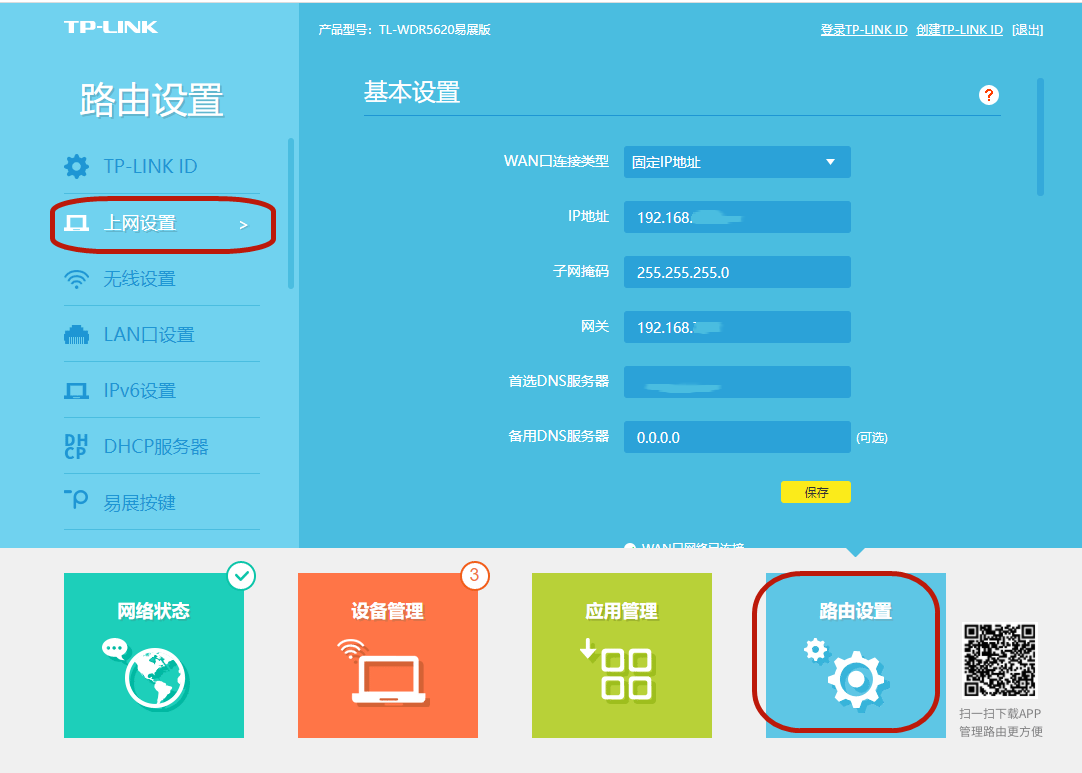The width and height of the screenshot is (1082, 773).
Task: Click the TP-LINK ID gear icon
Action: click(76, 166)
